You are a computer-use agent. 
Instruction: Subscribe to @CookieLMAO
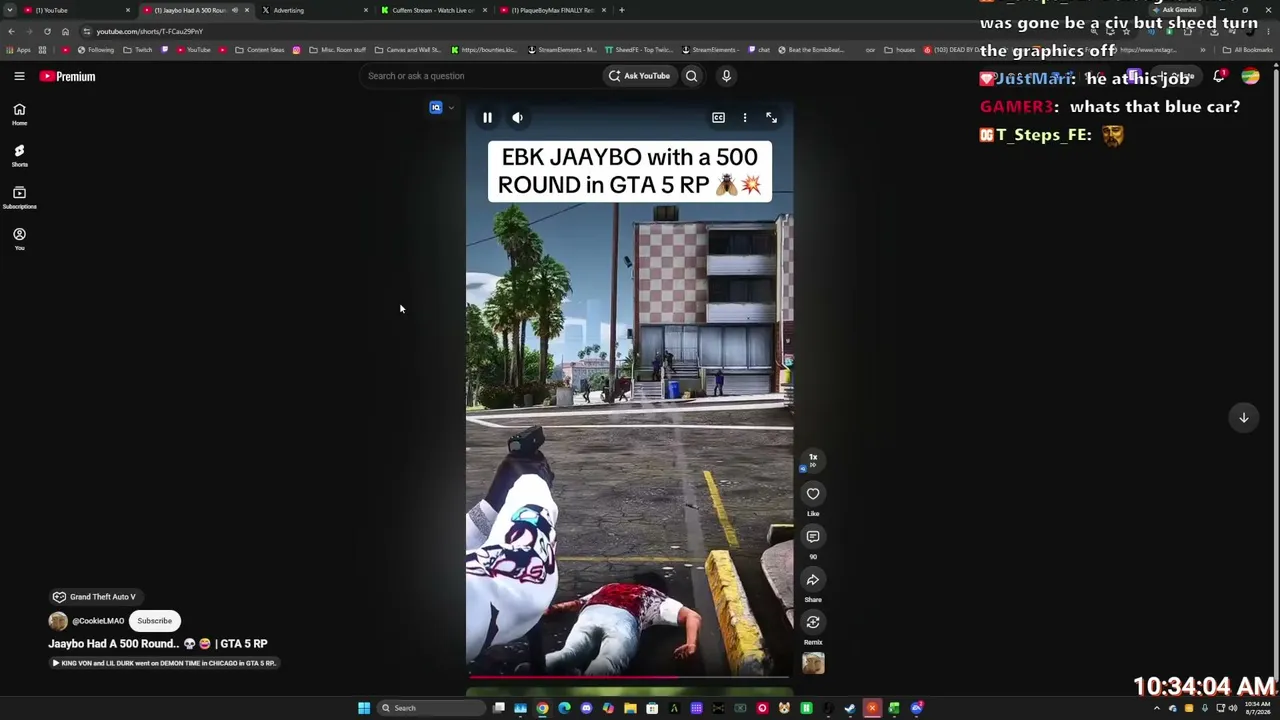(154, 621)
